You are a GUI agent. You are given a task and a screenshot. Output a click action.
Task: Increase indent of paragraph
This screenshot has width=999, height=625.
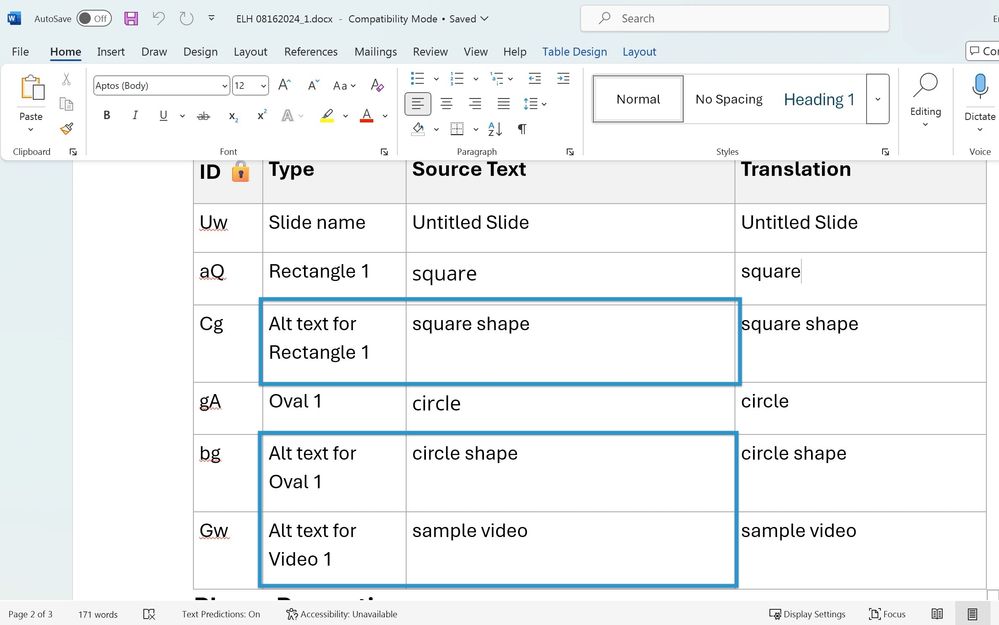(563, 78)
